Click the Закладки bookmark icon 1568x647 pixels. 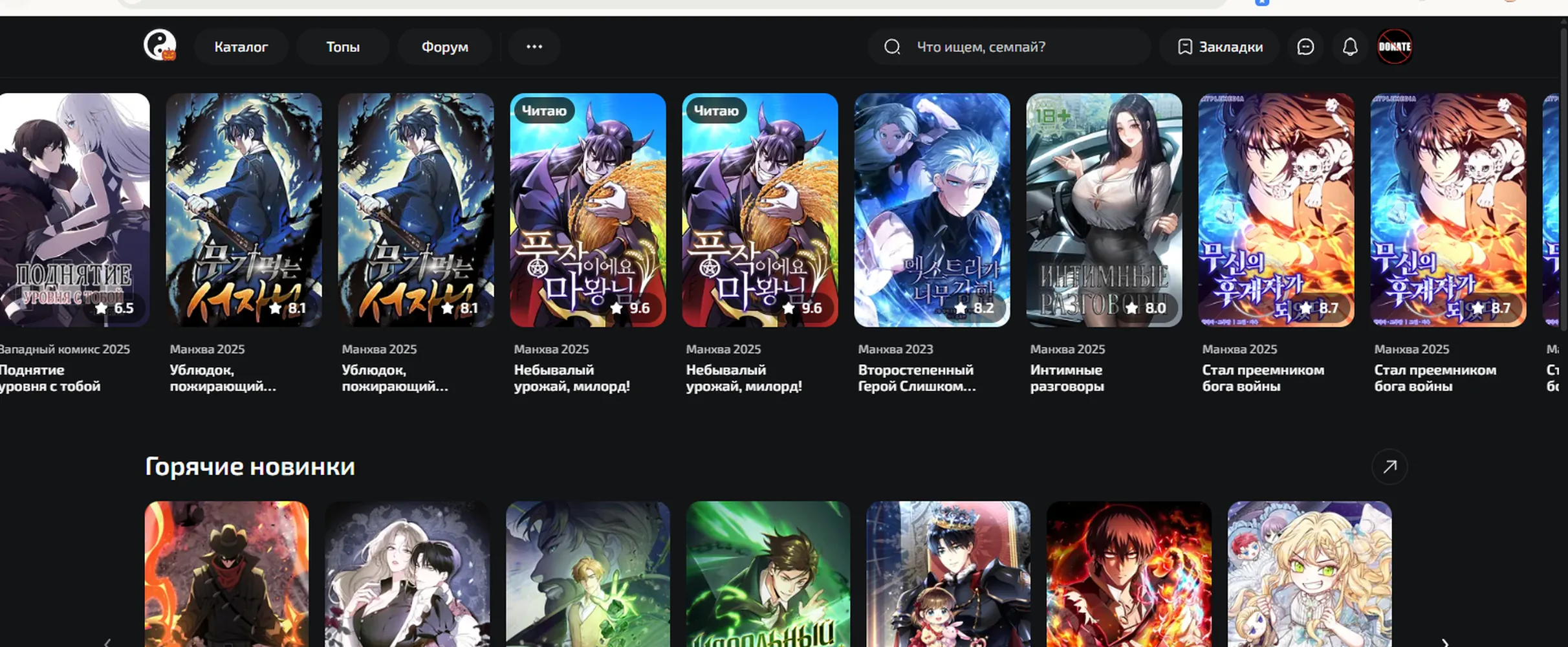pyautogui.click(x=1184, y=47)
